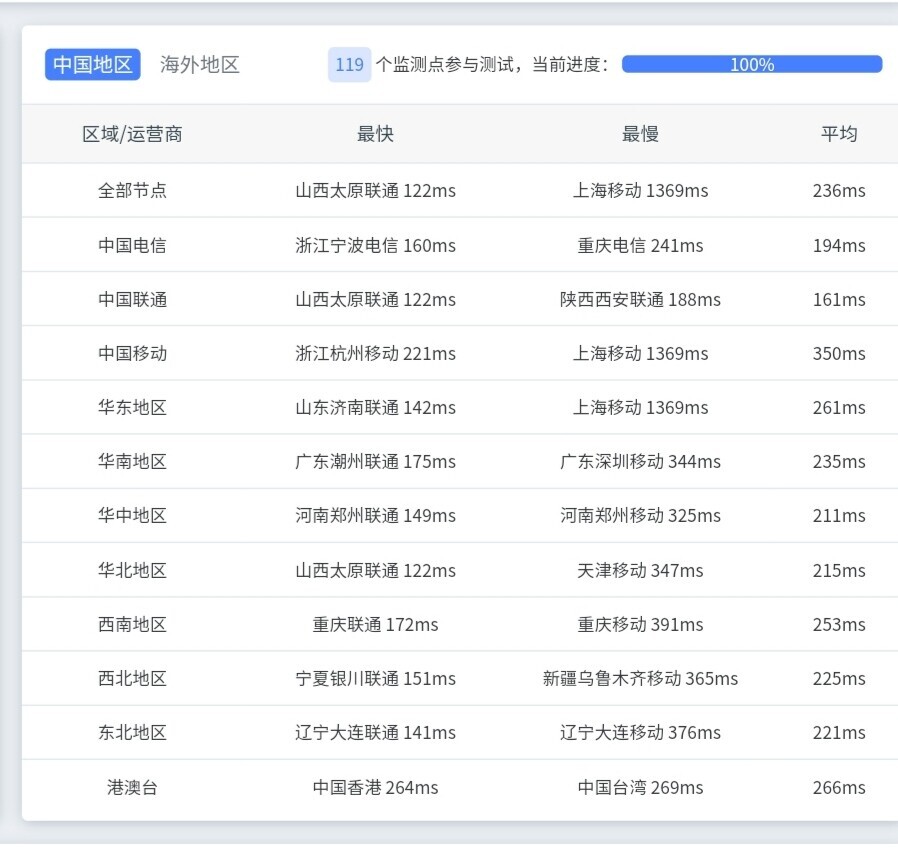Click 辽宁大连联通 141ms cell
This screenshot has width=898, height=848.
pyautogui.click(x=375, y=732)
